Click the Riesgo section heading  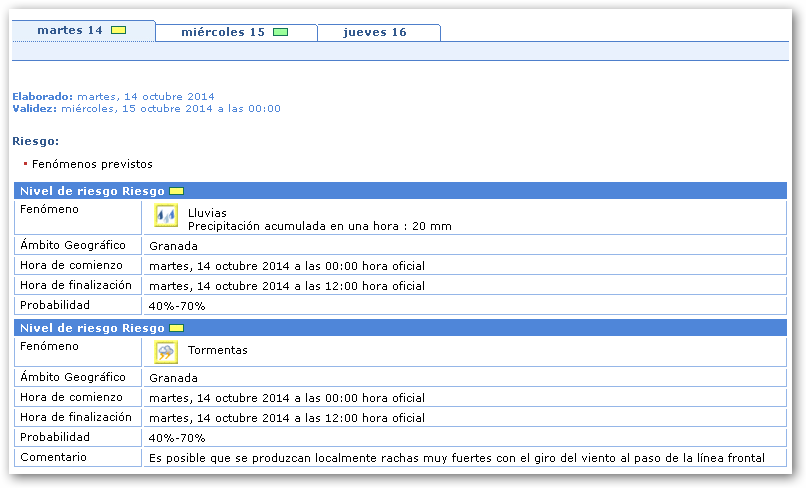(x=35, y=141)
